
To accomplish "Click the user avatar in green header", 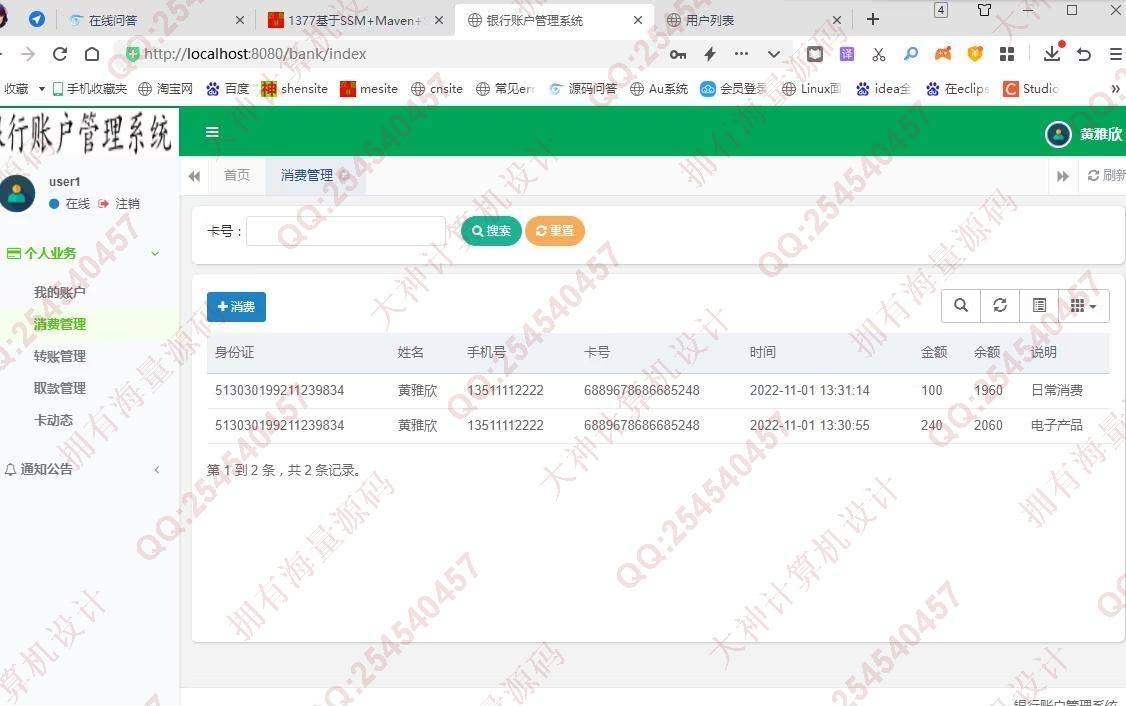I will (1058, 134).
